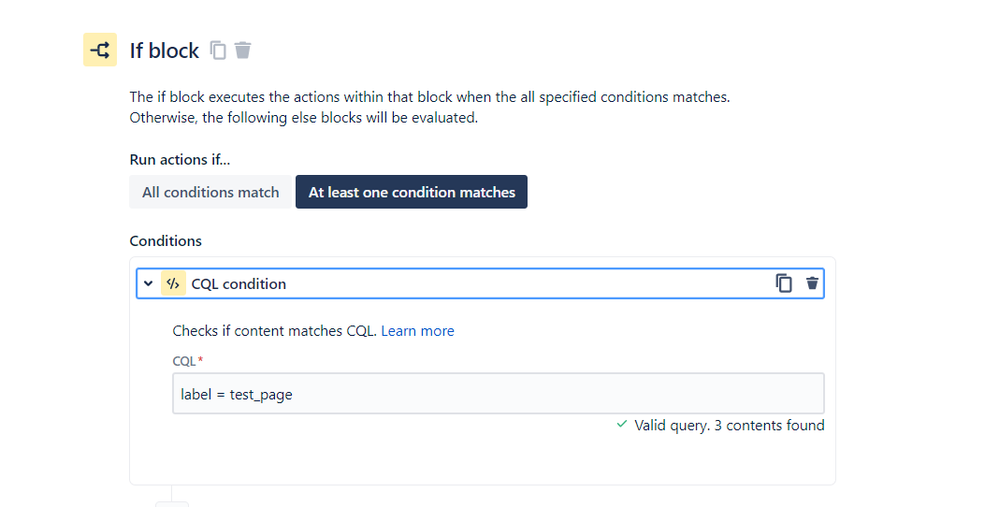Click the CQL required field label

[x=187, y=361]
